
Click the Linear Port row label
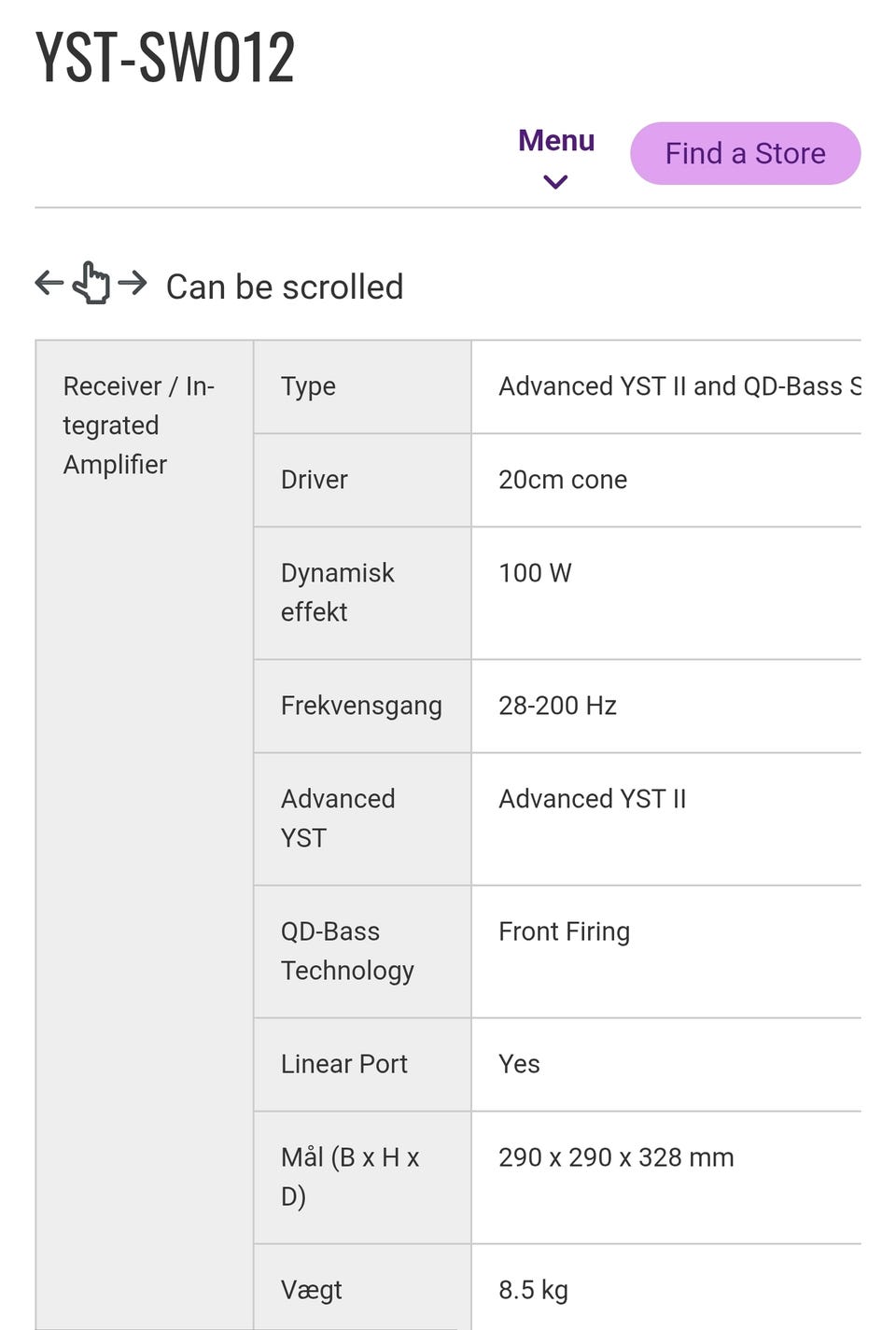(343, 1064)
